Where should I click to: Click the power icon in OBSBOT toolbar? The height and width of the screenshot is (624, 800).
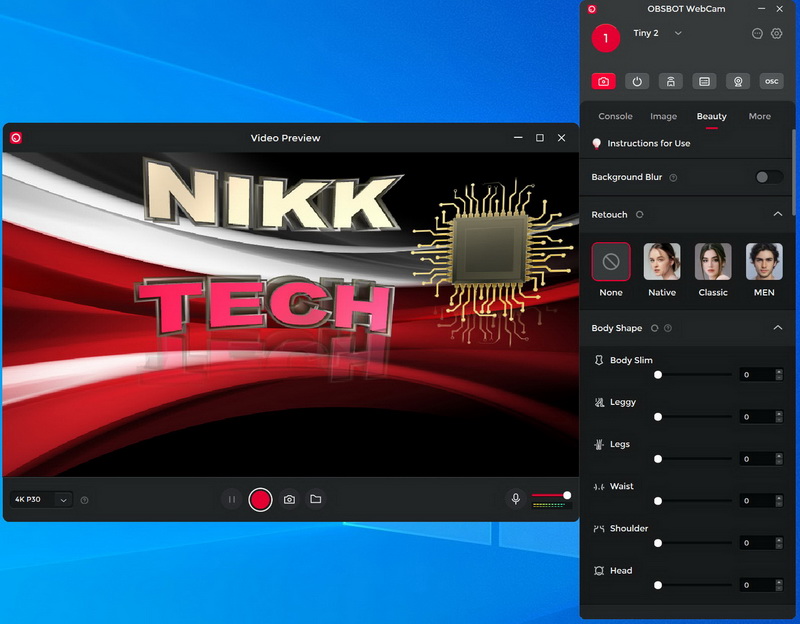tap(637, 82)
